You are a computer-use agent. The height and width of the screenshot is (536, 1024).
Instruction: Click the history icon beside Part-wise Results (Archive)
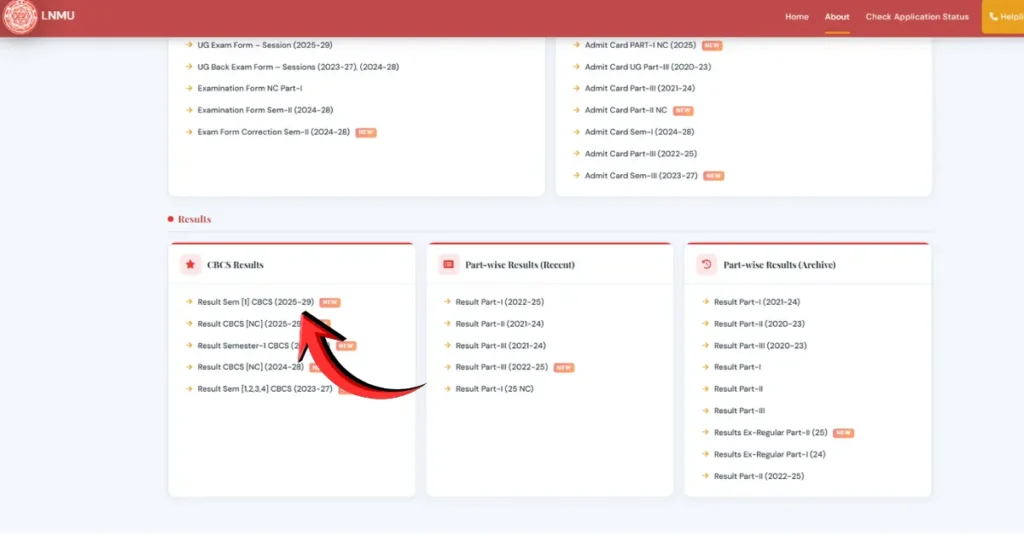tap(706, 264)
